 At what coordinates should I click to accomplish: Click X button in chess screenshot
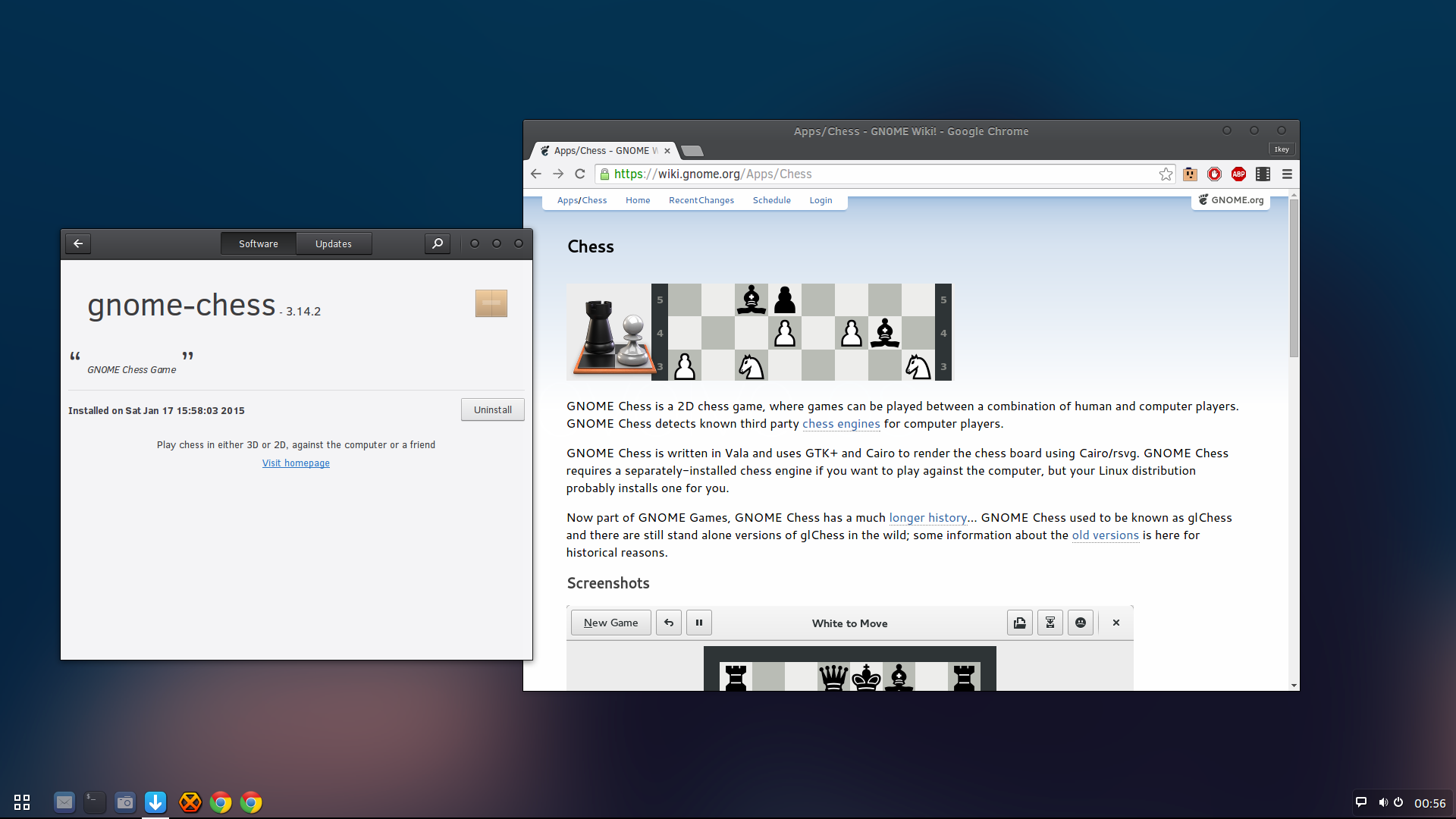point(1116,623)
